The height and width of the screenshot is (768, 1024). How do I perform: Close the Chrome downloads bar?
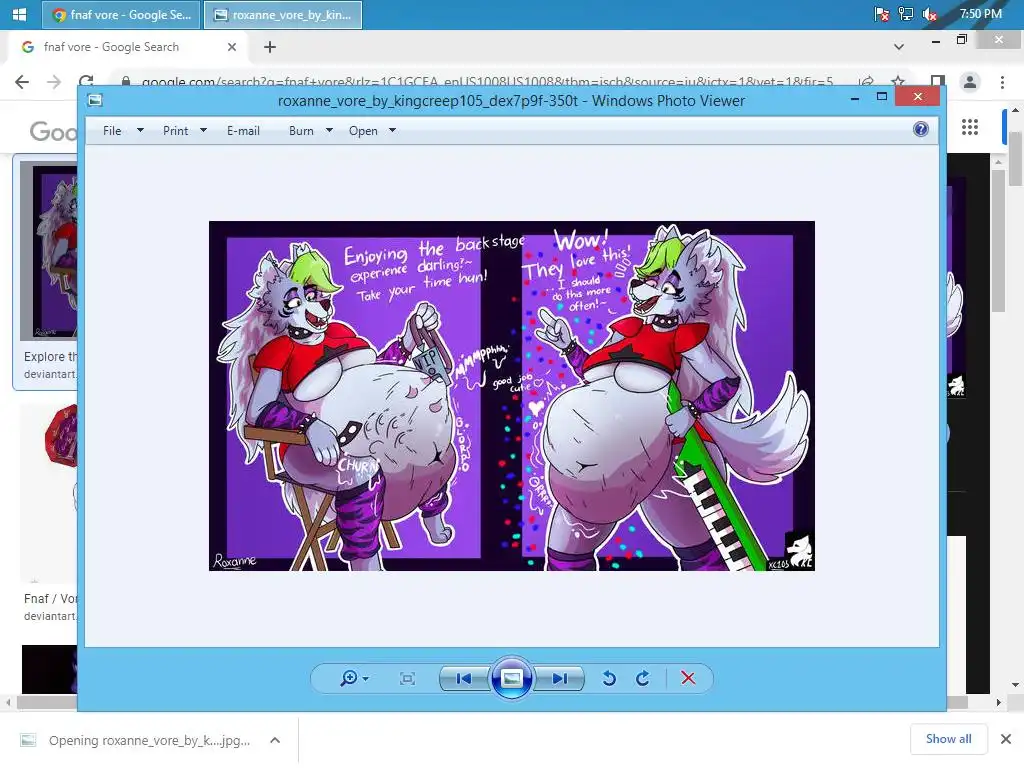tap(1006, 739)
